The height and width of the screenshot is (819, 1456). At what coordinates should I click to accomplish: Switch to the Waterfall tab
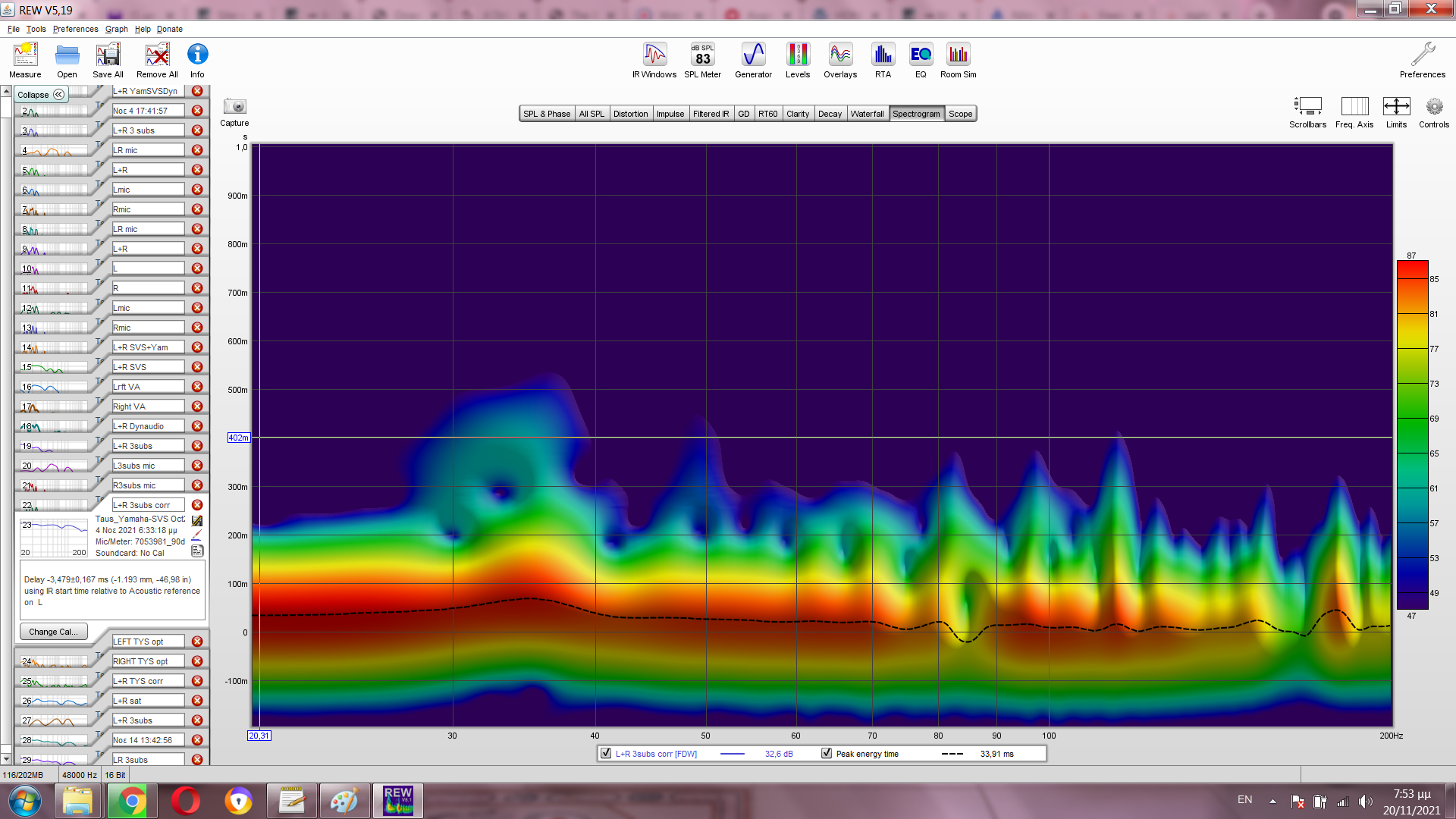(867, 114)
